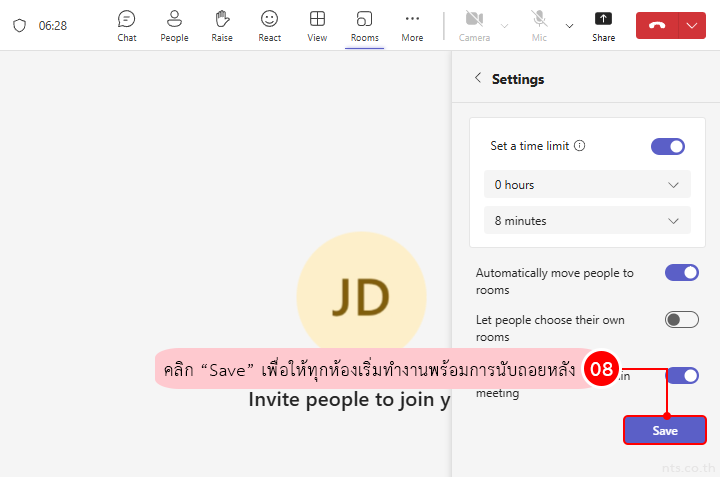Go back from Settings panel
Viewport: 720px width, 477px height.
point(478,78)
